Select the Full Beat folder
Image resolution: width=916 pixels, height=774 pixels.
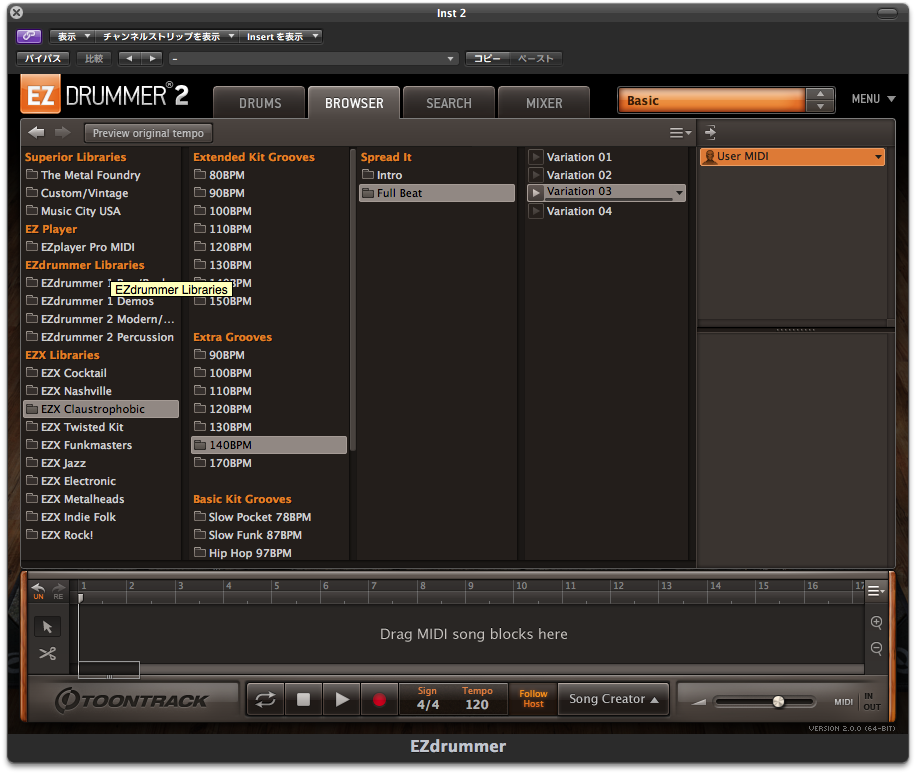(437, 193)
